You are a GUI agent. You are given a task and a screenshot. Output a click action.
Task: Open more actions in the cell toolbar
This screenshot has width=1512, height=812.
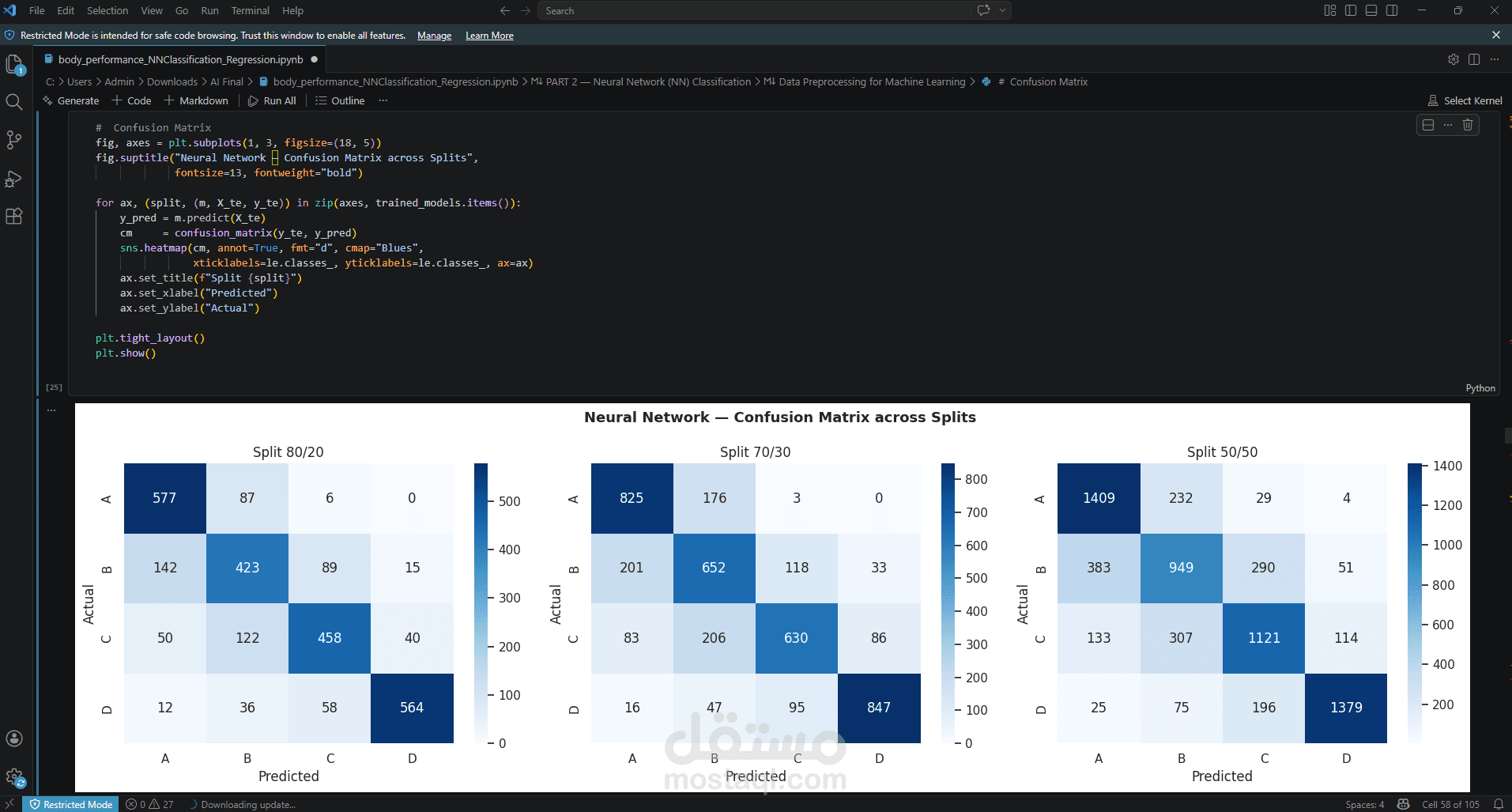pyautogui.click(x=1448, y=125)
